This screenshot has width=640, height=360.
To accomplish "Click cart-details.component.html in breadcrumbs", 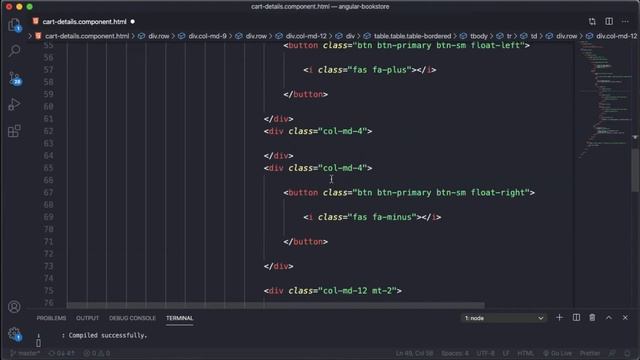I will [87, 36].
